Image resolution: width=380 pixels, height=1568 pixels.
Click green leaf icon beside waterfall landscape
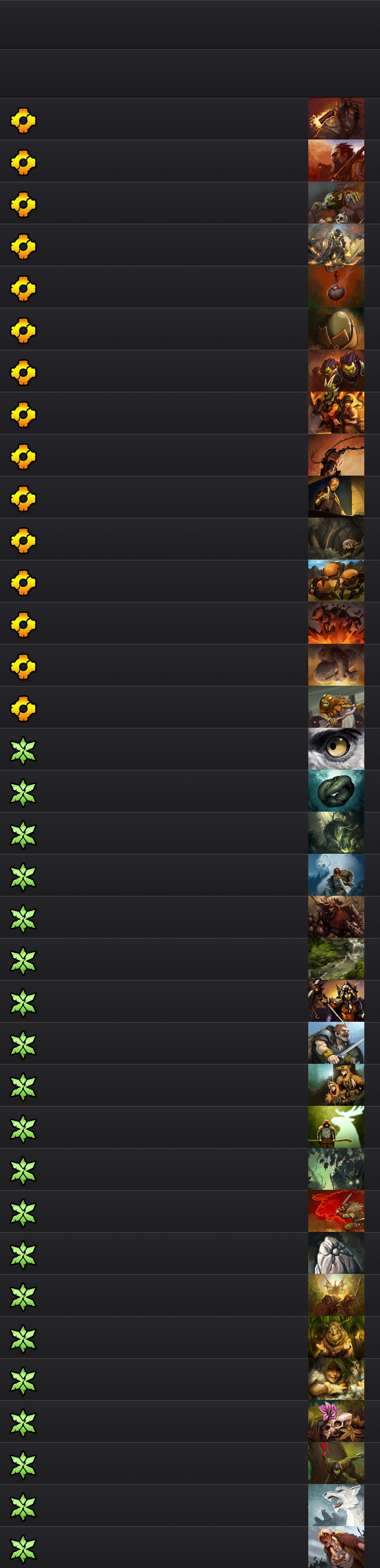(x=23, y=961)
